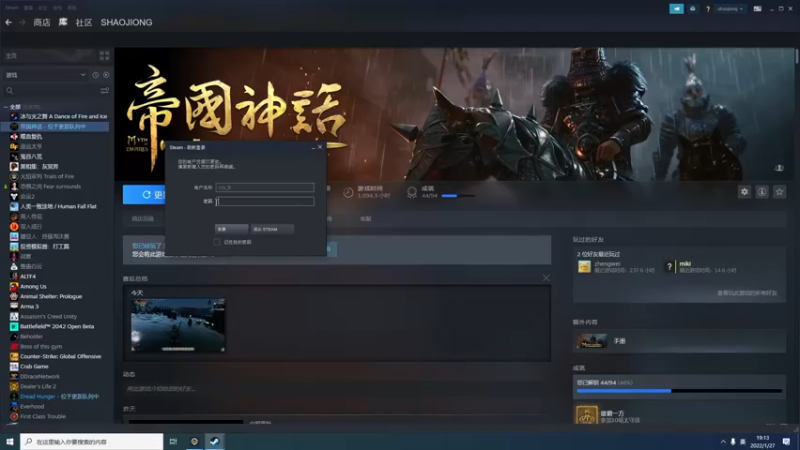
Task: Click the Windows search box
Action: [x=92, y=441]
